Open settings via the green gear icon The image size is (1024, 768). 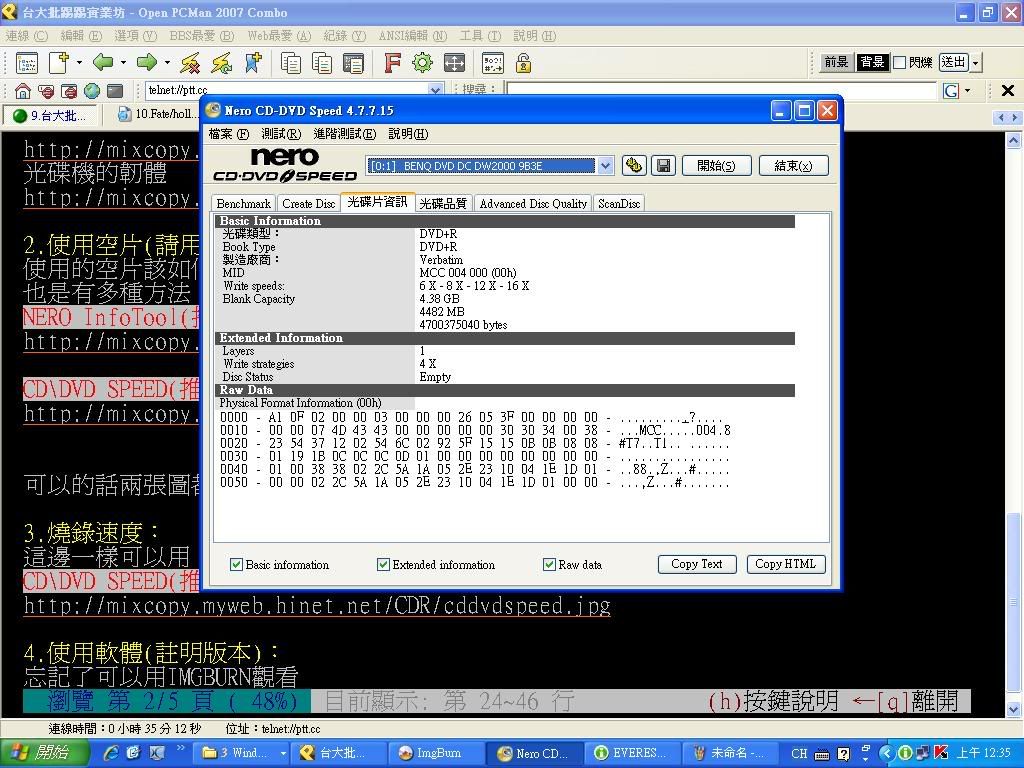[422, 63]
